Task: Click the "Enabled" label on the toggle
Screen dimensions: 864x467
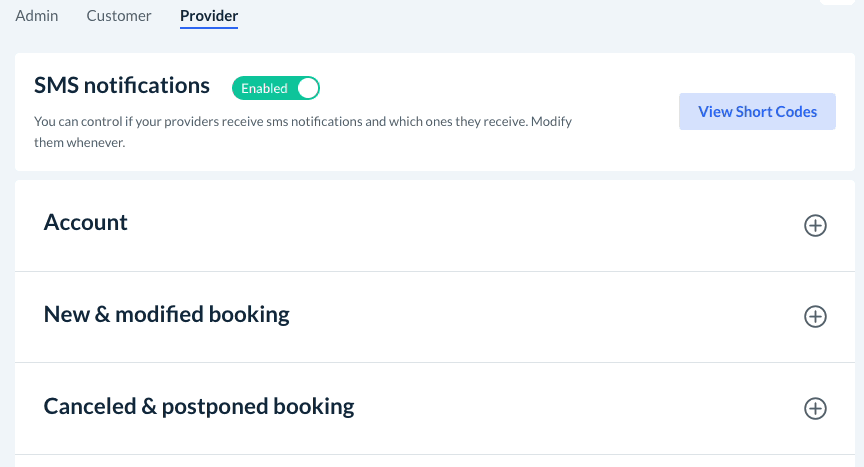Action: [264, 88]
